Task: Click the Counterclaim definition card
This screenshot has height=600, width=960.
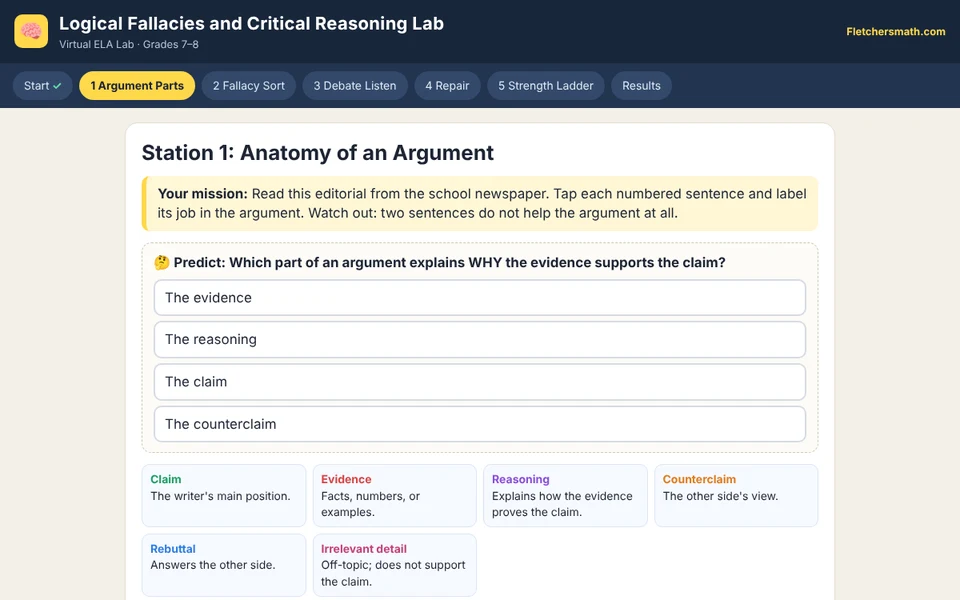Action: point(736,495)
